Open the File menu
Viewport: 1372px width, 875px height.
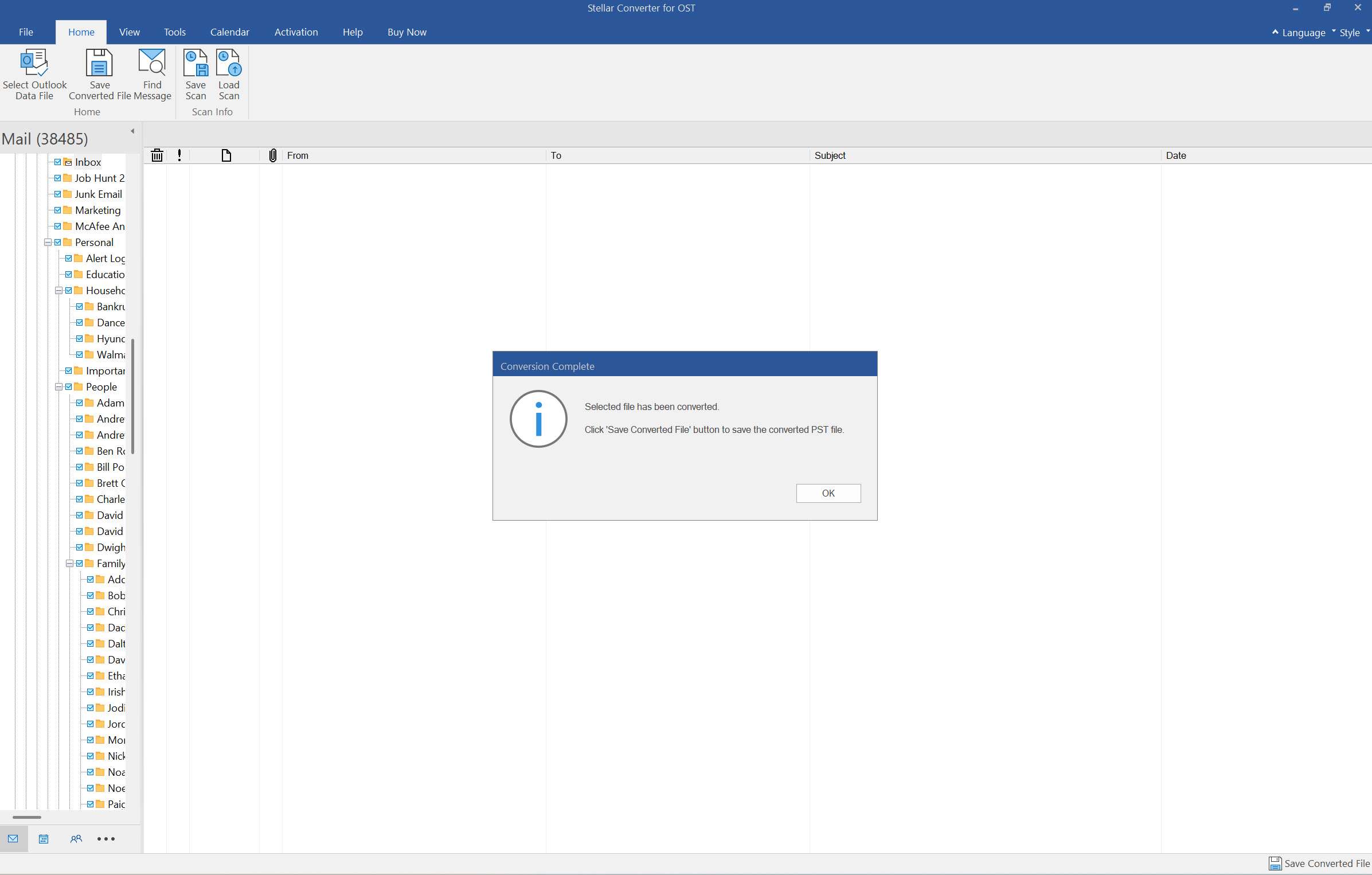26,32
